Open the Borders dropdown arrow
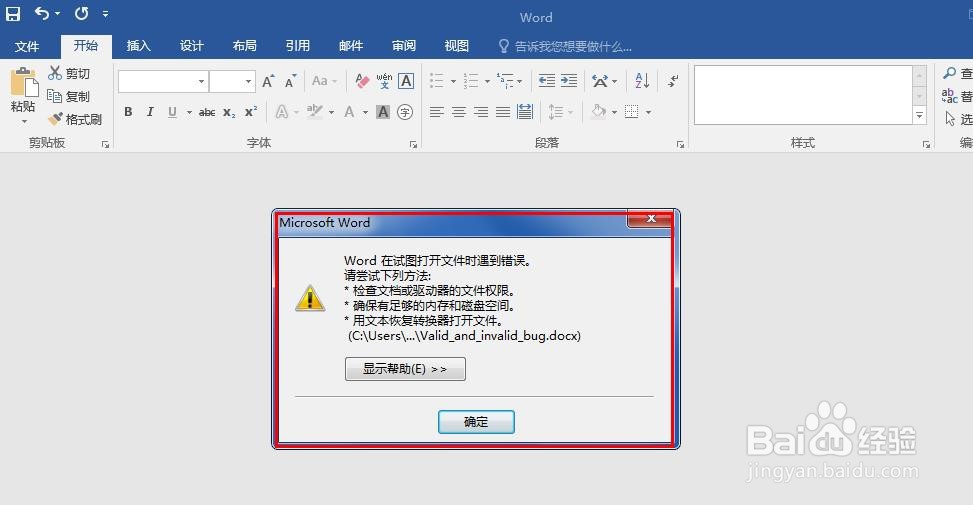973x505 pixels. (x=648, y=112)
